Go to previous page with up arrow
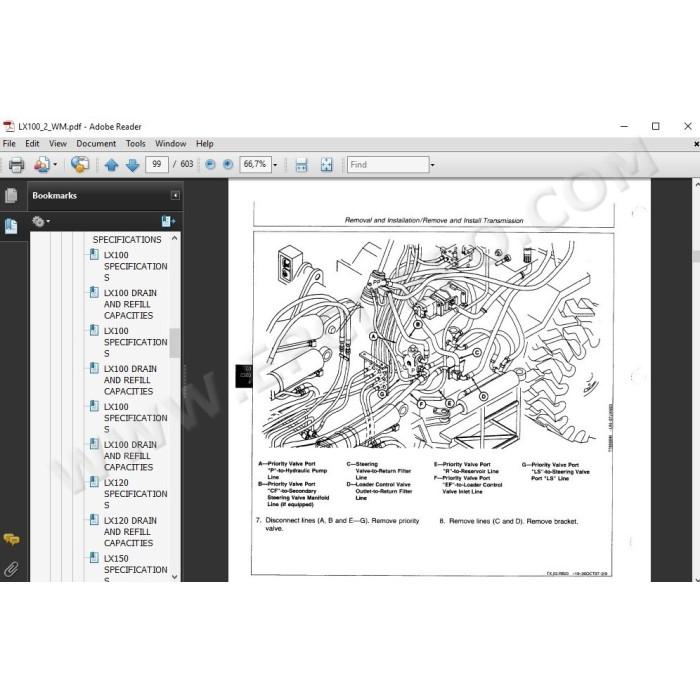Image resolution: width=700 pixels, height=700 pixels. click(x=111, y=165)
